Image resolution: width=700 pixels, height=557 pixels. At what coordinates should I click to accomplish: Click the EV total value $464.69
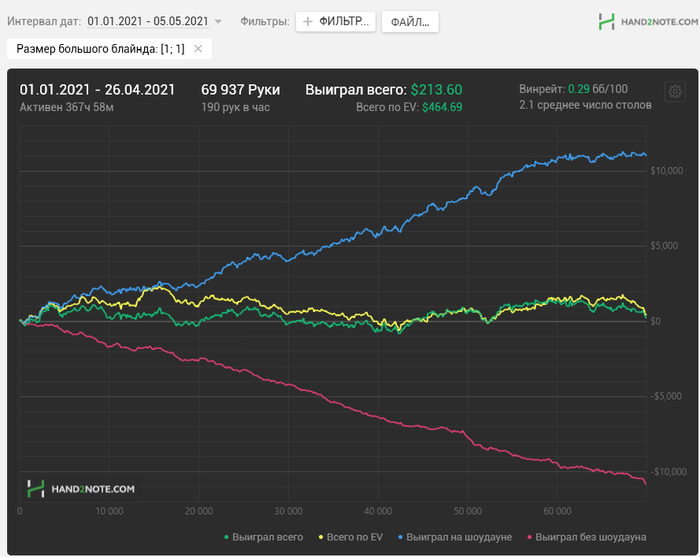(442, 107)
